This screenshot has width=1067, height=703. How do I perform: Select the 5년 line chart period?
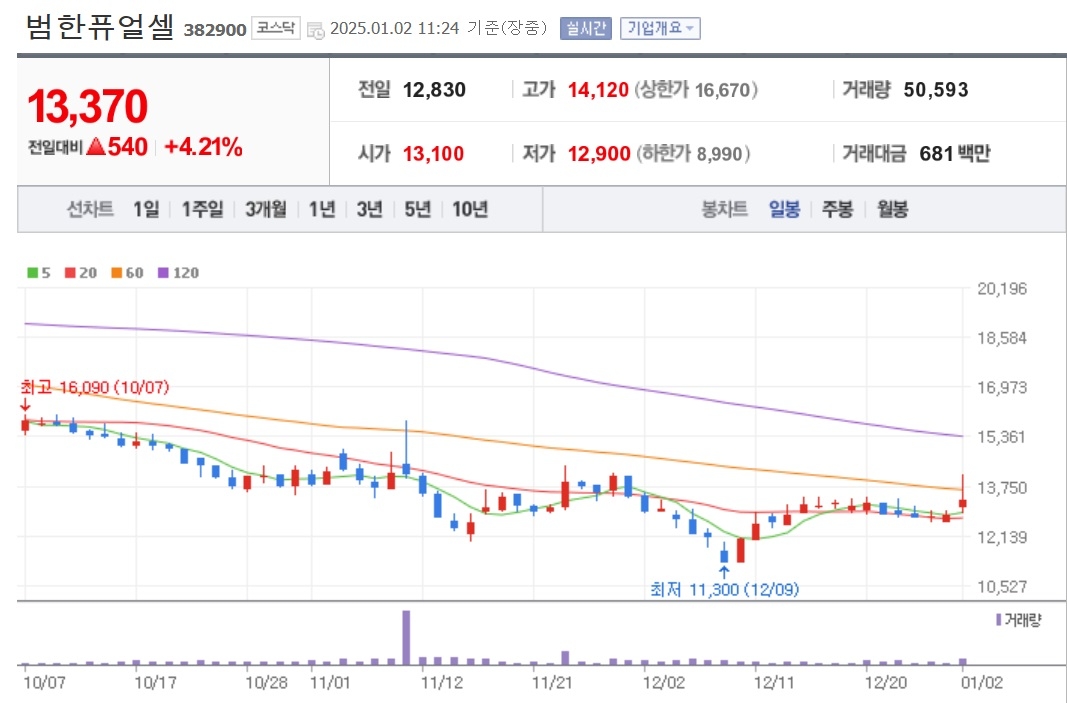pyautogui.click(x=417, y=209)
